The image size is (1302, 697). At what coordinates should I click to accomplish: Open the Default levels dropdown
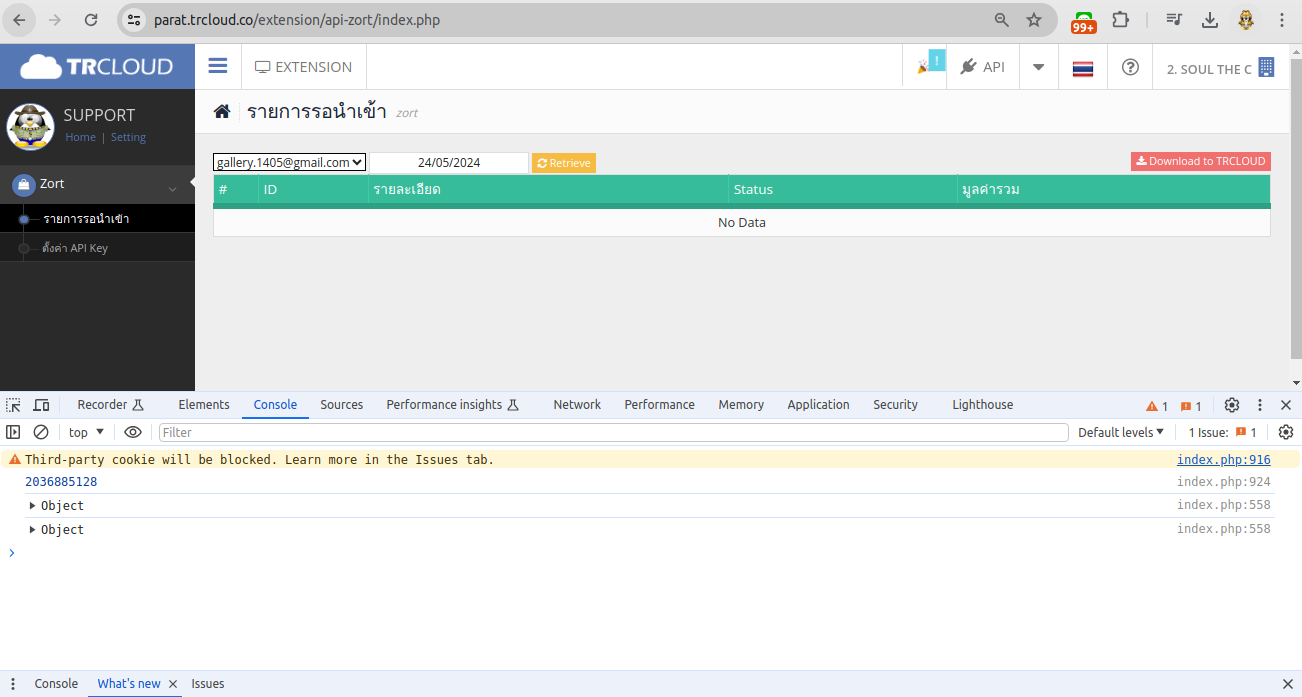1121,432
